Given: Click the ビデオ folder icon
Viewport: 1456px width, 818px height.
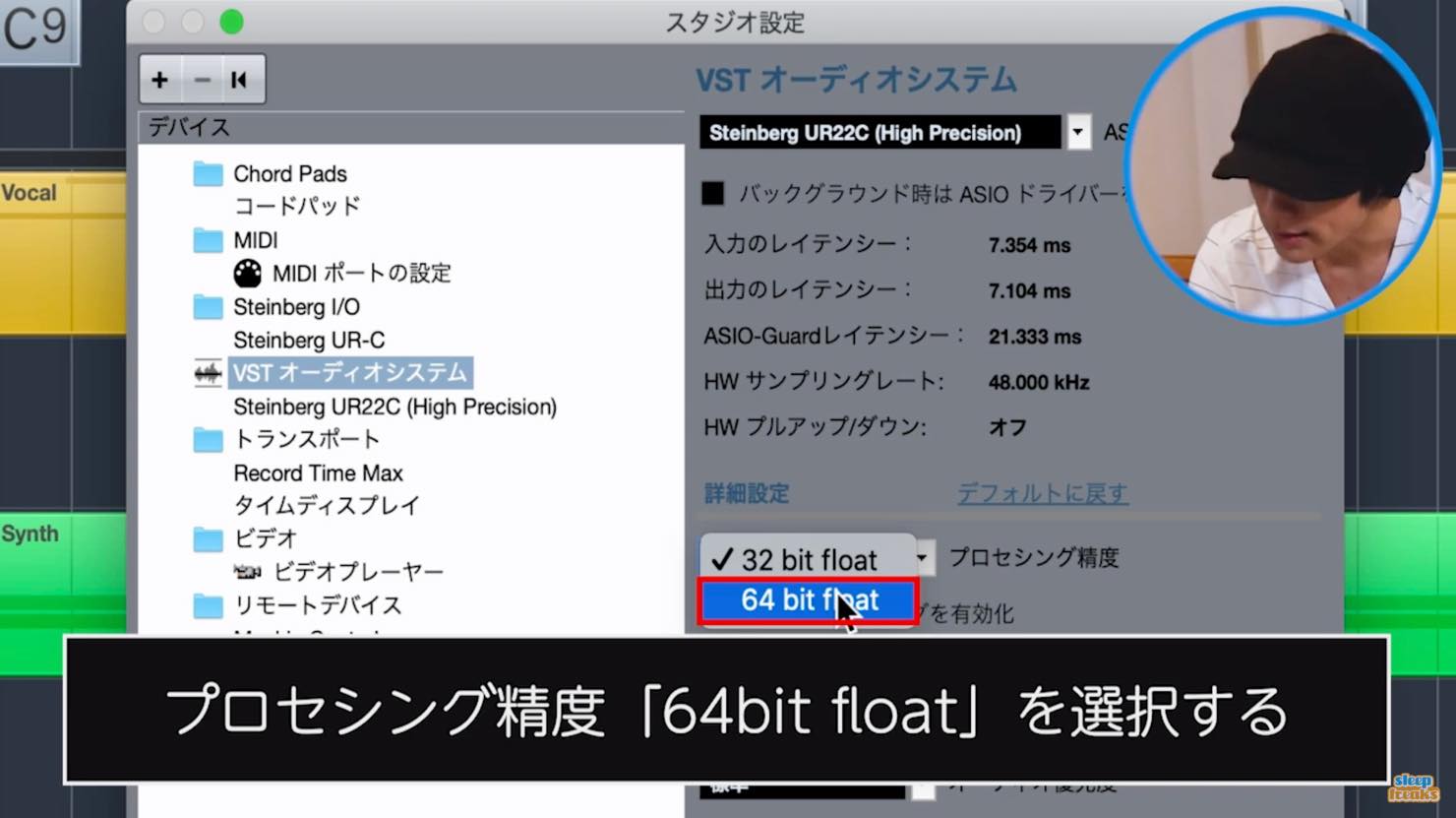Looking at the screenshot, I should [x=208, y=538].
